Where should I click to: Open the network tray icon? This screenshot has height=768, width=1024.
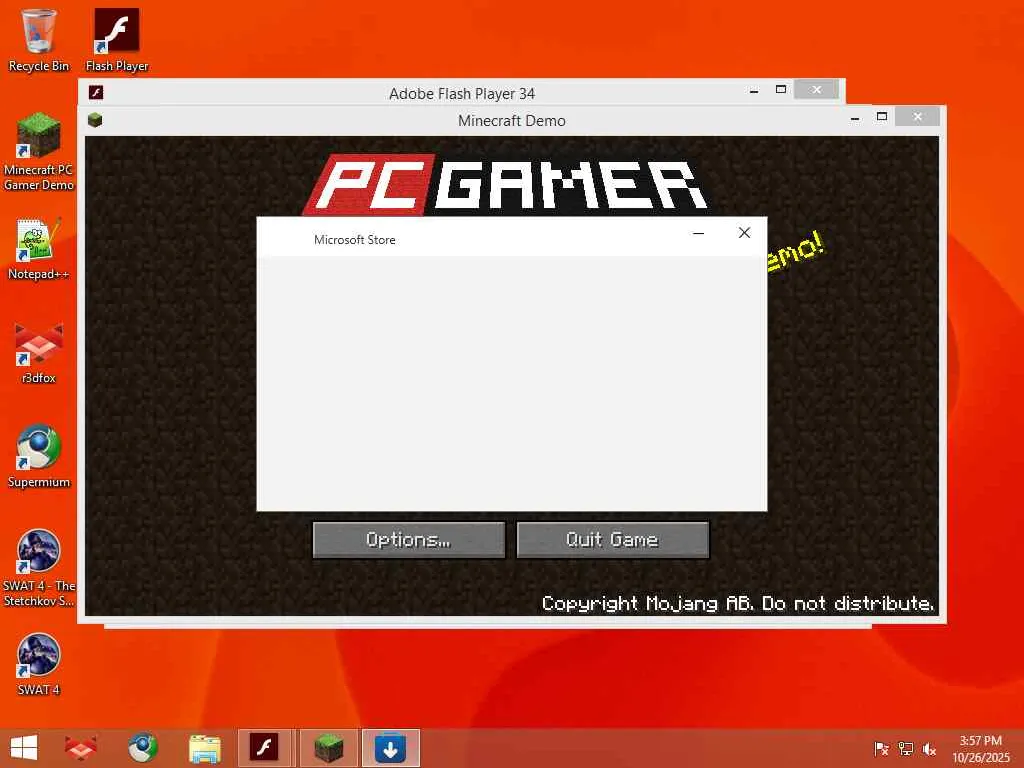coord(905,748)
